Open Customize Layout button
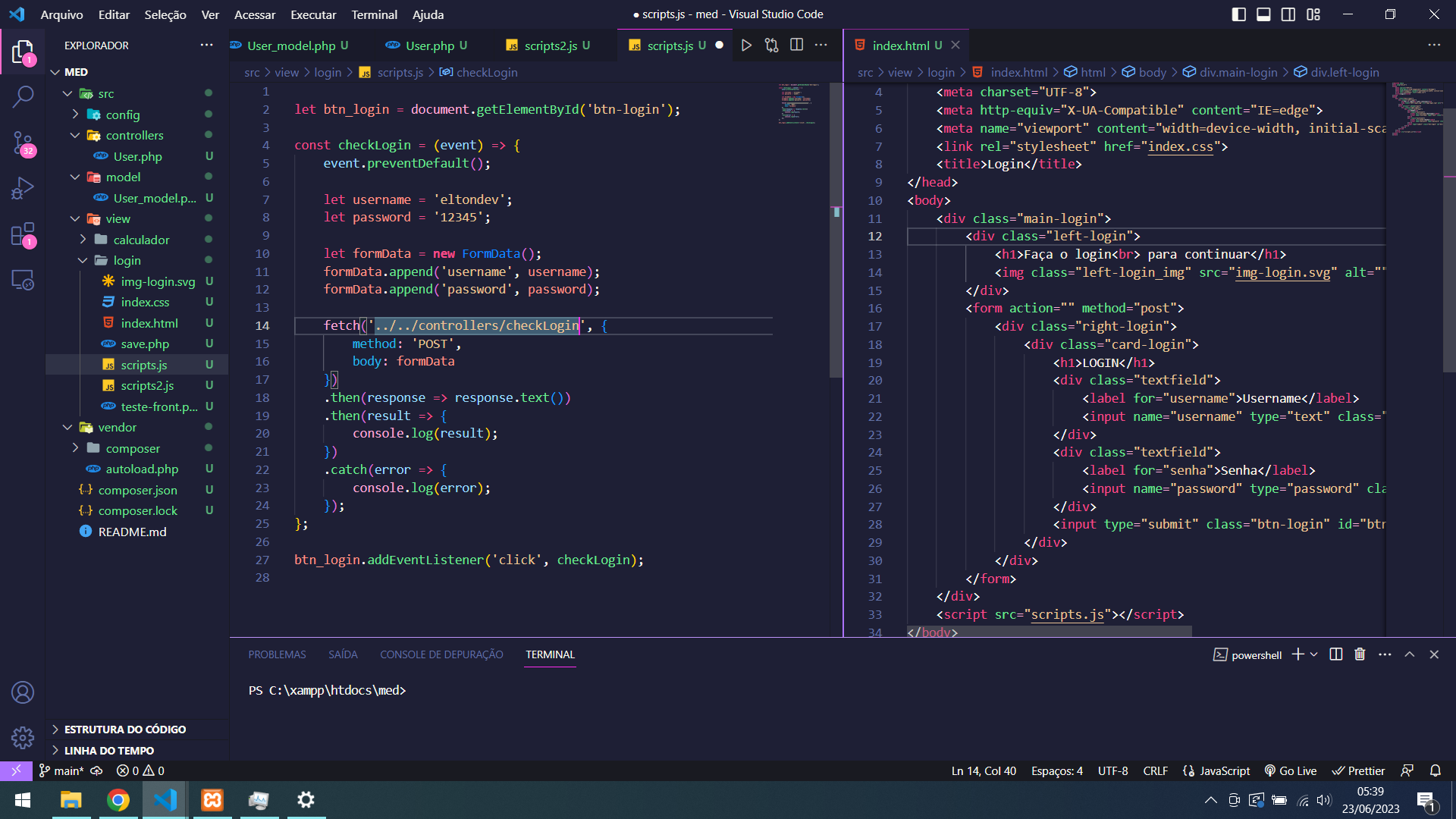Image resolution: width=1456 pixels, height=819 pixels. click(1313, 14)
